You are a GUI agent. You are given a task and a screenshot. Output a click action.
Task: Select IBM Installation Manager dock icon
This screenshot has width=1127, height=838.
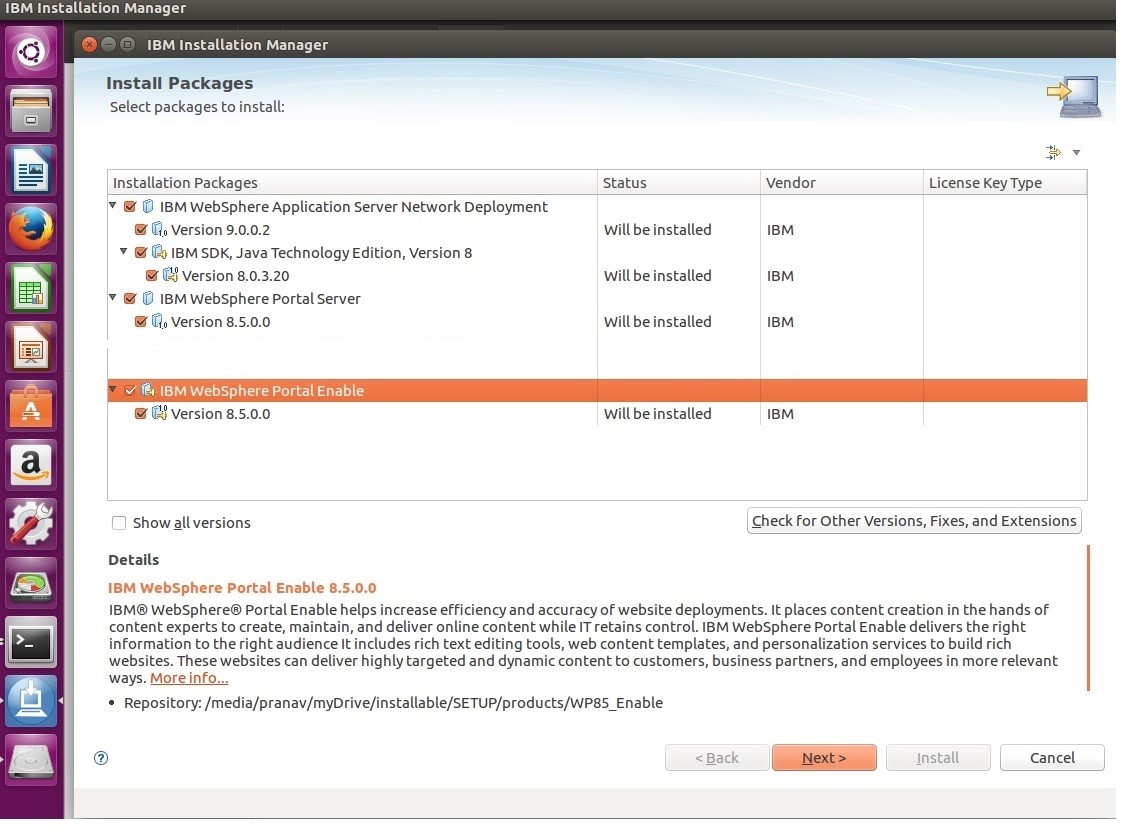point(31,701)
